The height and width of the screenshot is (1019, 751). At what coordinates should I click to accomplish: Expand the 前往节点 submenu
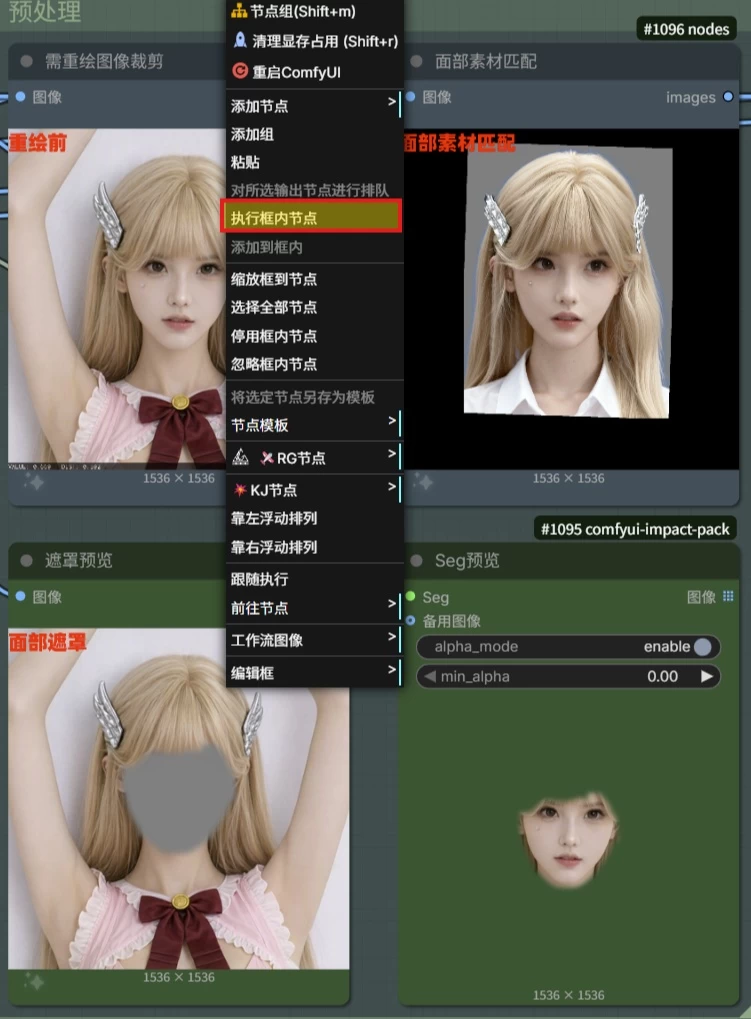(392, 604)
